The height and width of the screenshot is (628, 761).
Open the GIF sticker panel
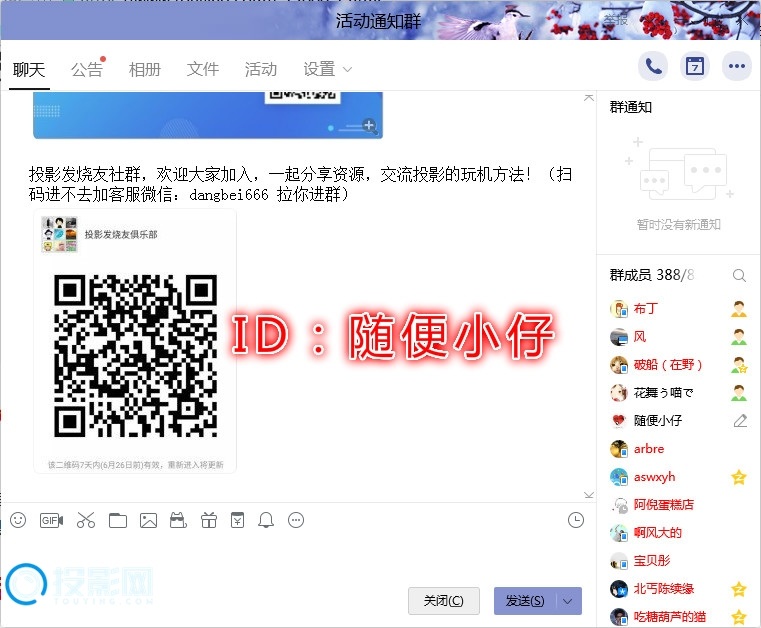51,520
